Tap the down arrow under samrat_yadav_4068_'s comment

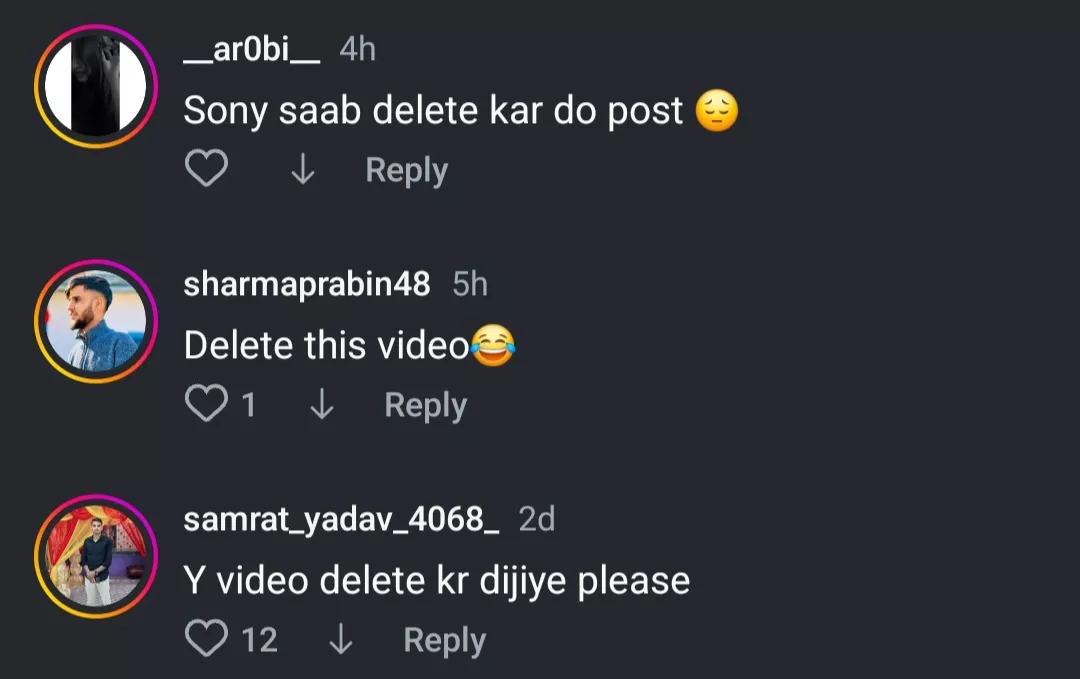tap(340, 641)
